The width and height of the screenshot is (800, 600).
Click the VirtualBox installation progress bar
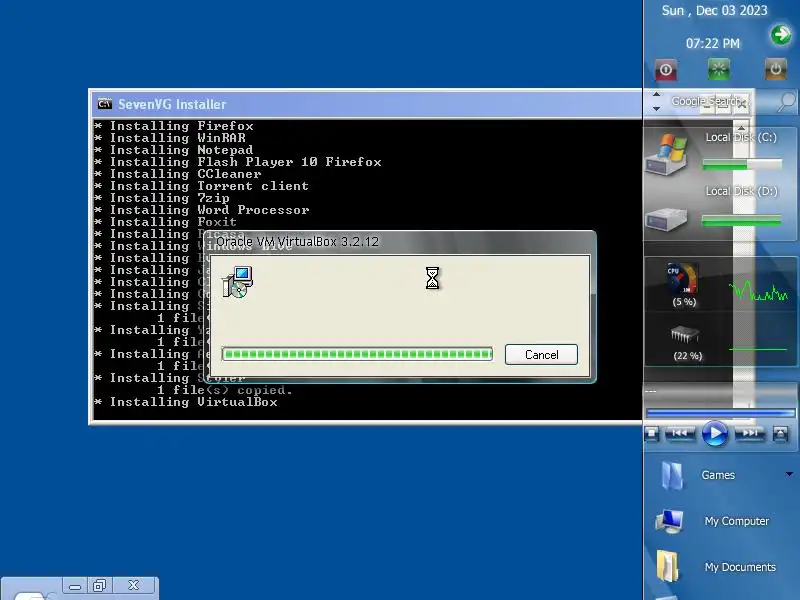357,354
